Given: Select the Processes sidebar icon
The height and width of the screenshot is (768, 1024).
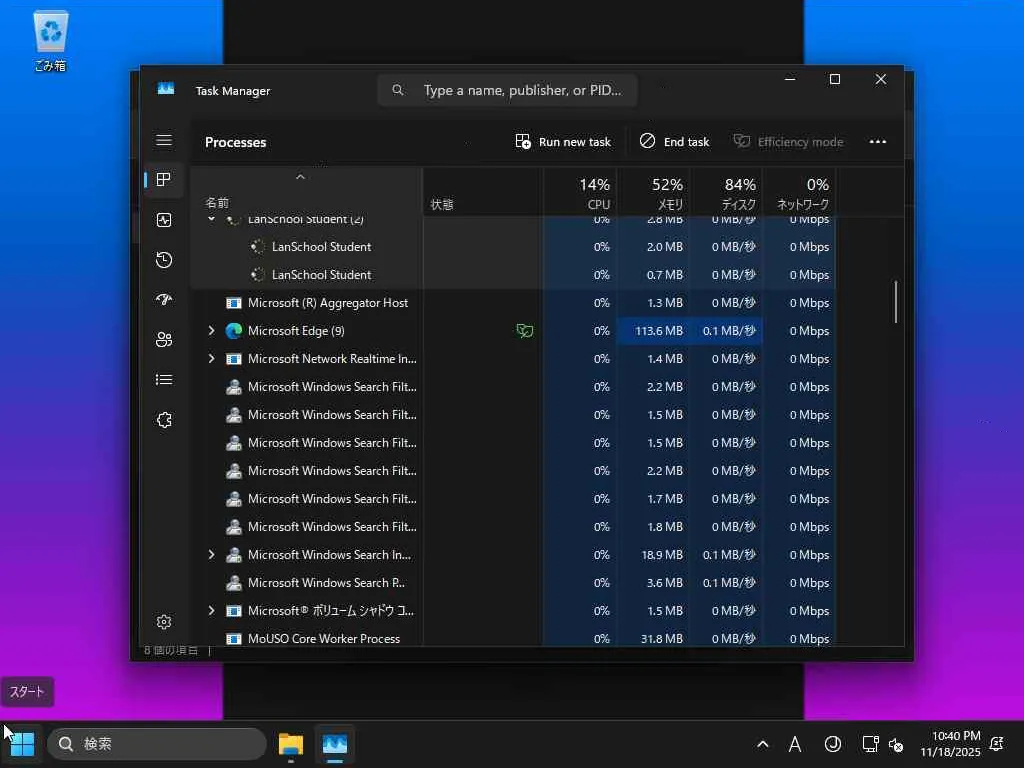Looking at the screenshot, I should 164,180.
